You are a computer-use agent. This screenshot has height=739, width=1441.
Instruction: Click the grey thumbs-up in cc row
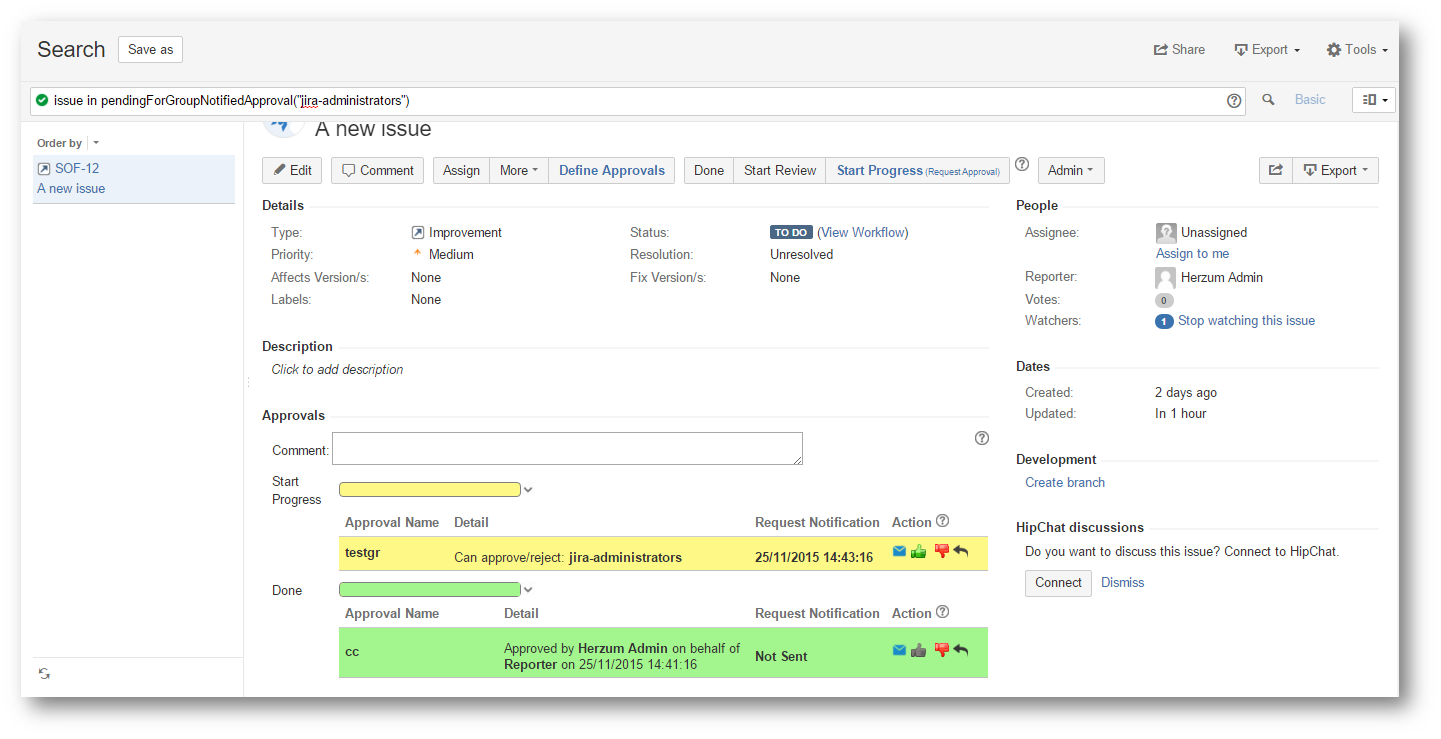click(918, 650)
